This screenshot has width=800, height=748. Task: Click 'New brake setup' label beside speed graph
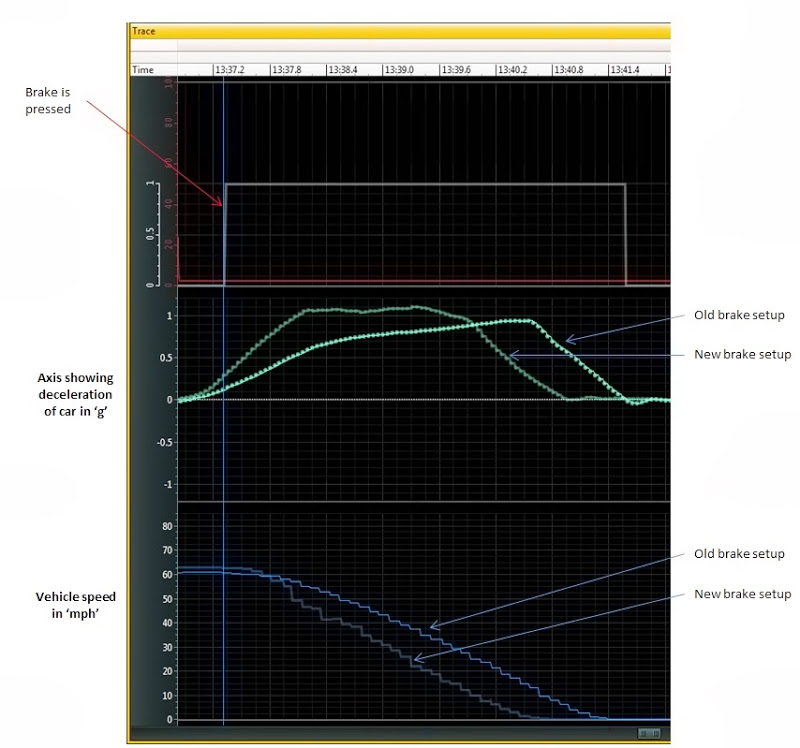click(x=742, y=594)
